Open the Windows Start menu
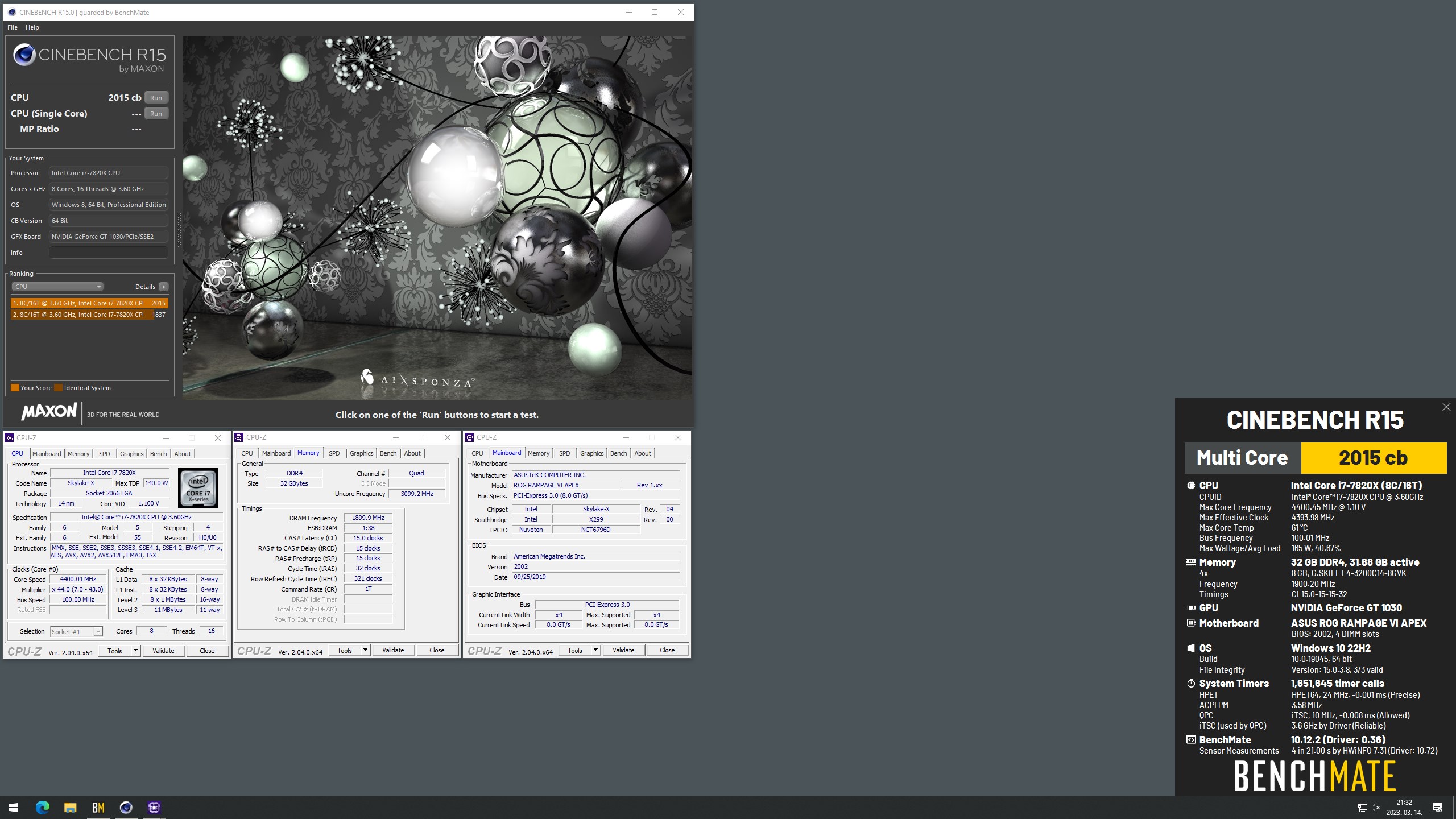 tap(14, 808)
